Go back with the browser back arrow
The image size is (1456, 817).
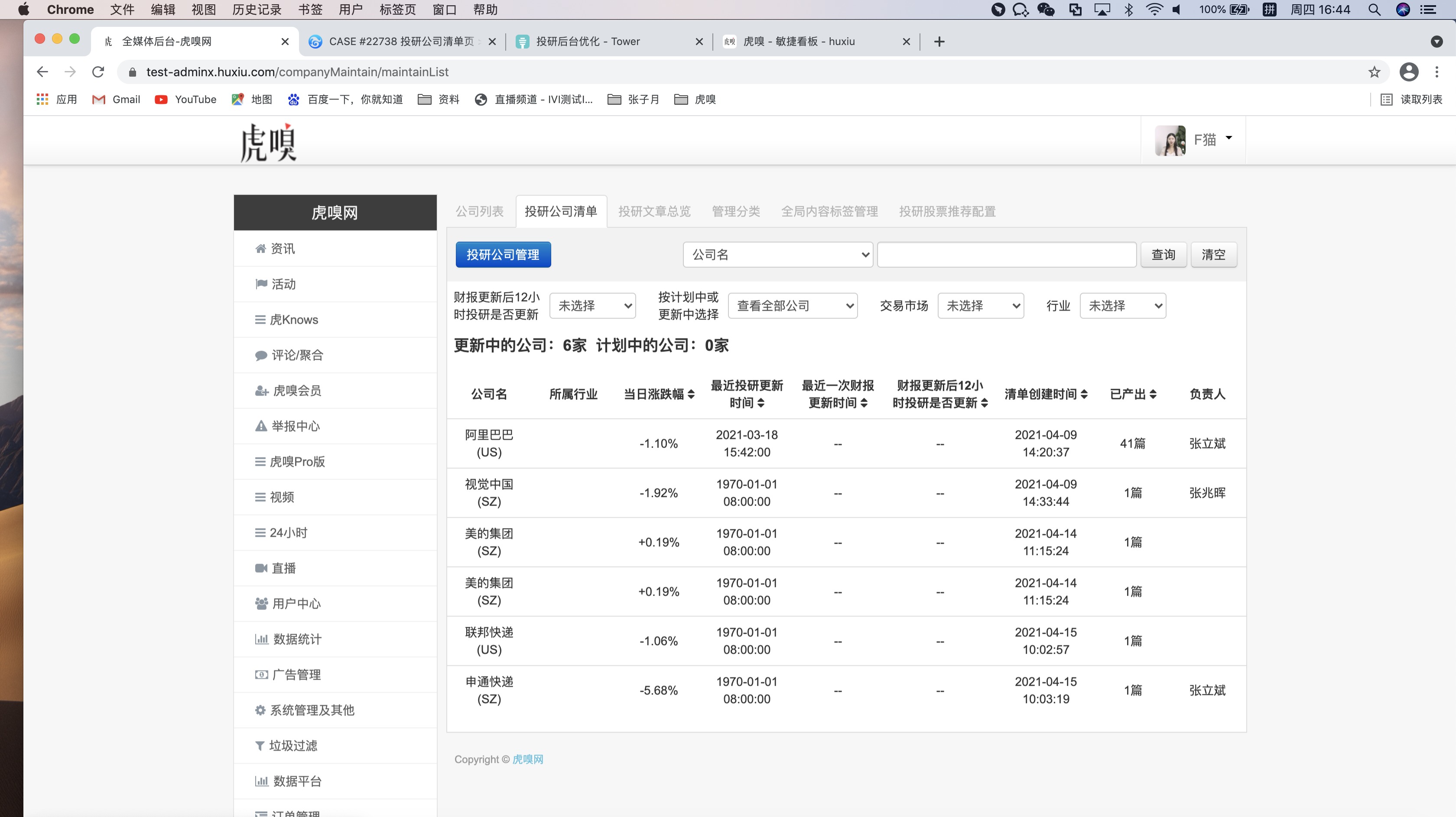42,72
